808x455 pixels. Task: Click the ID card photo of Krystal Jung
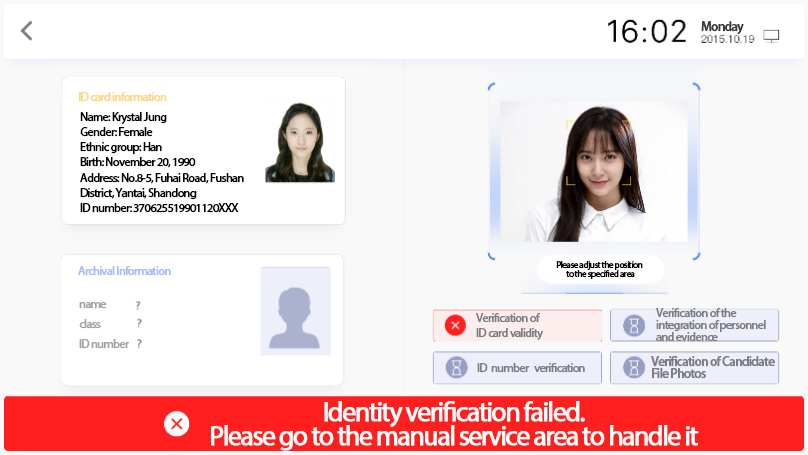300,142
